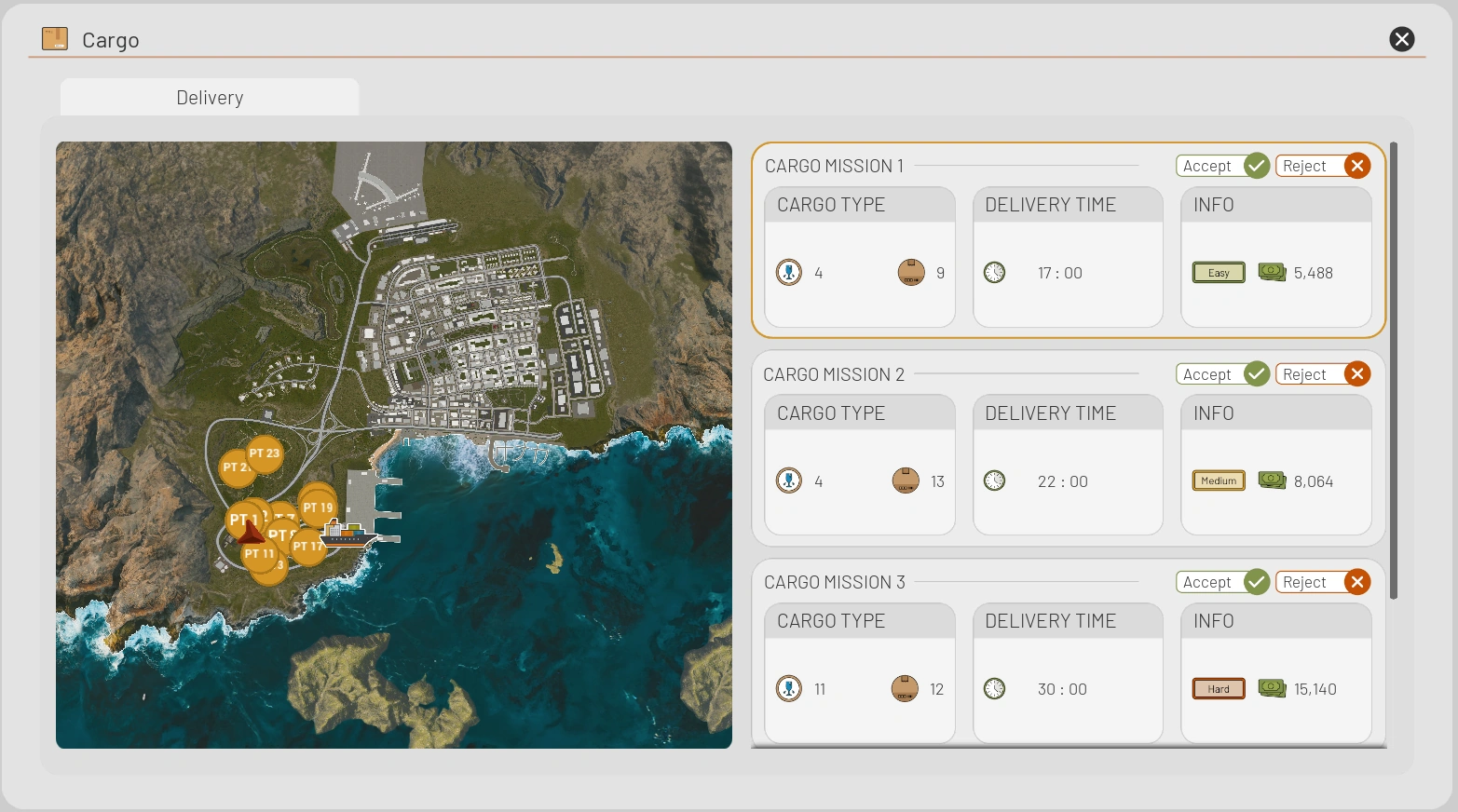Image resolution: width=1458 pixels, height=812 pixels.
Task: Click the DELIVERY TIME heading in Mission 2
Action: pos(1050,413)
